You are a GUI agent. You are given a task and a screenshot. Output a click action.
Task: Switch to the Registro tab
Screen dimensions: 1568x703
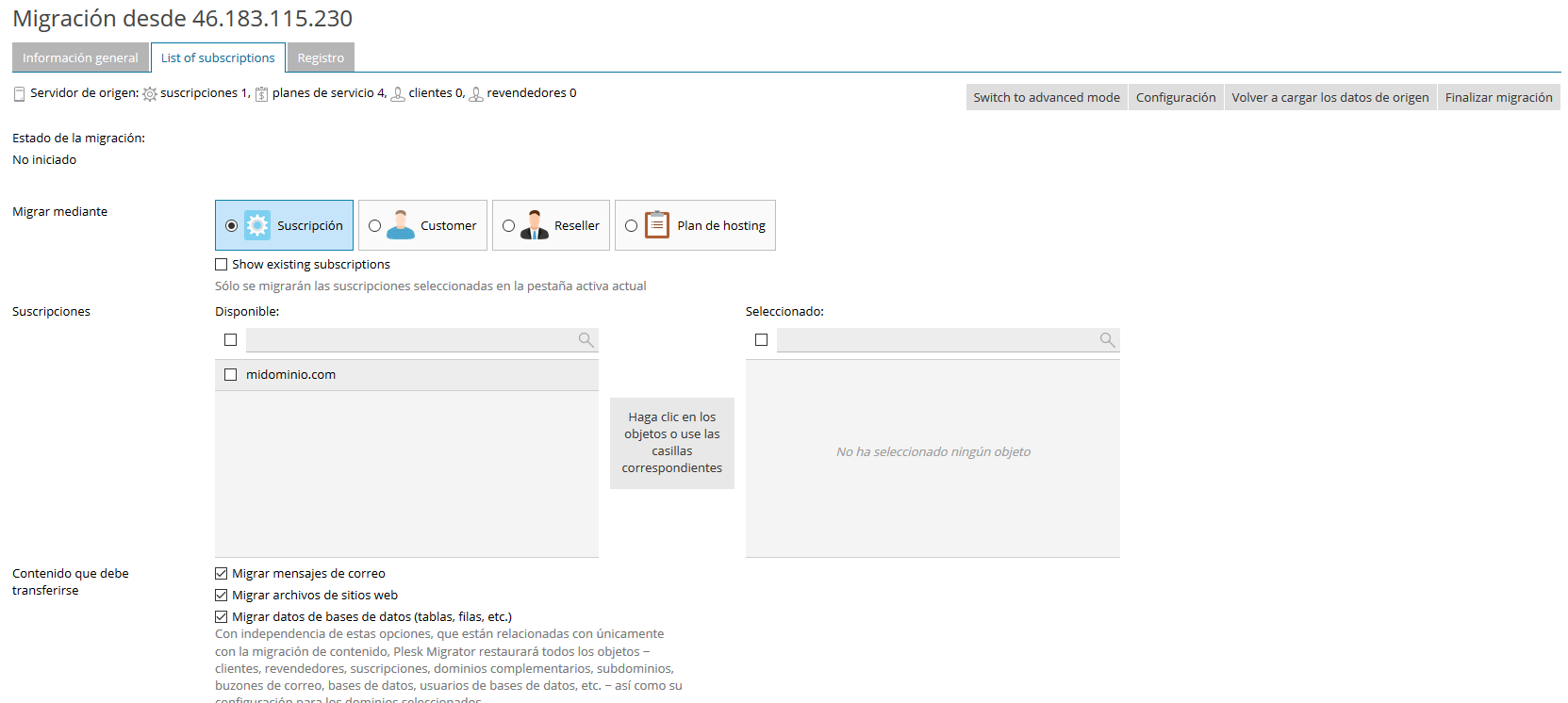[x=321, y=57]
